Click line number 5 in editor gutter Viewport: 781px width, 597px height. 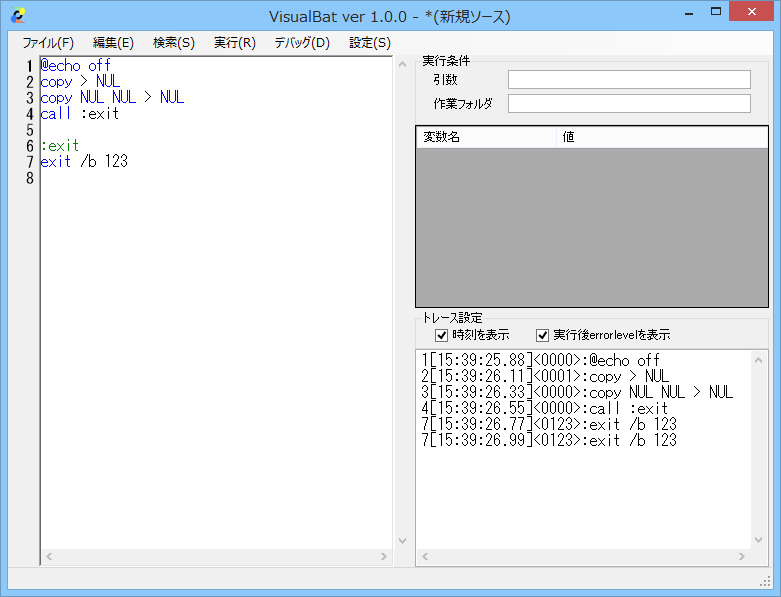coord(30,130)
